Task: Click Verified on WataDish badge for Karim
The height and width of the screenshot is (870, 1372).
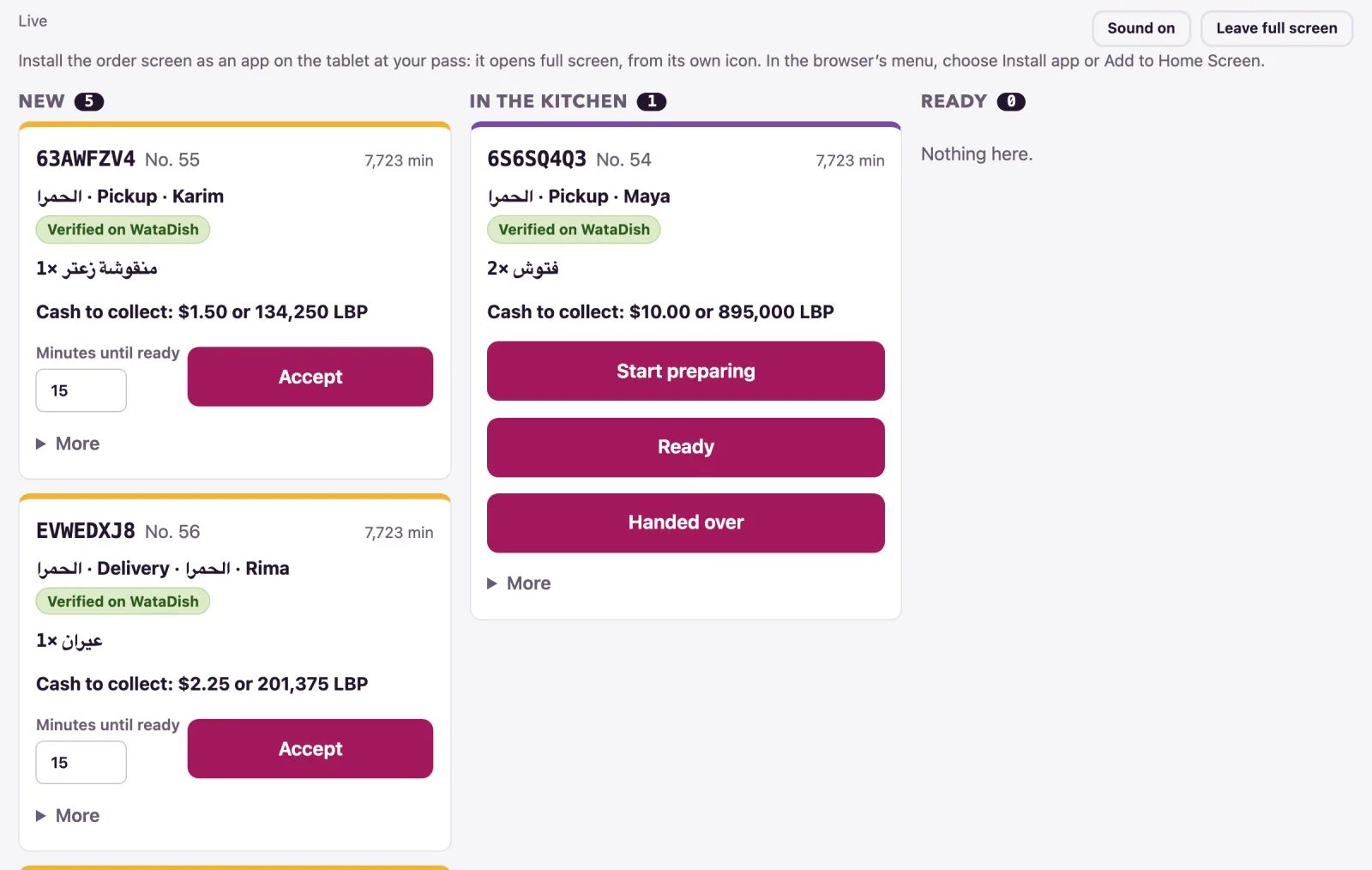Action: (x=123, y=230)
